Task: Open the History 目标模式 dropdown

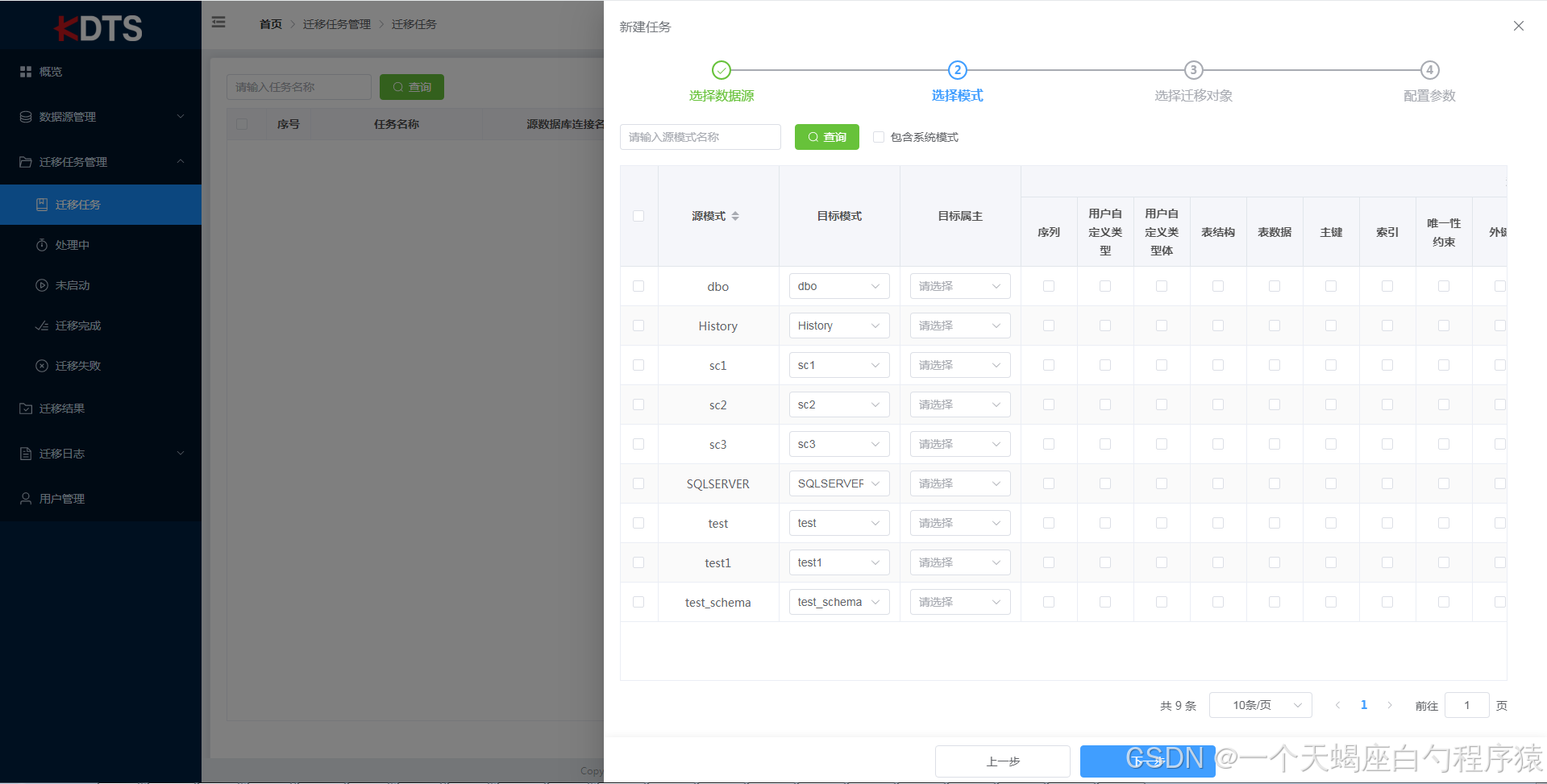Action: coord(839,326)
